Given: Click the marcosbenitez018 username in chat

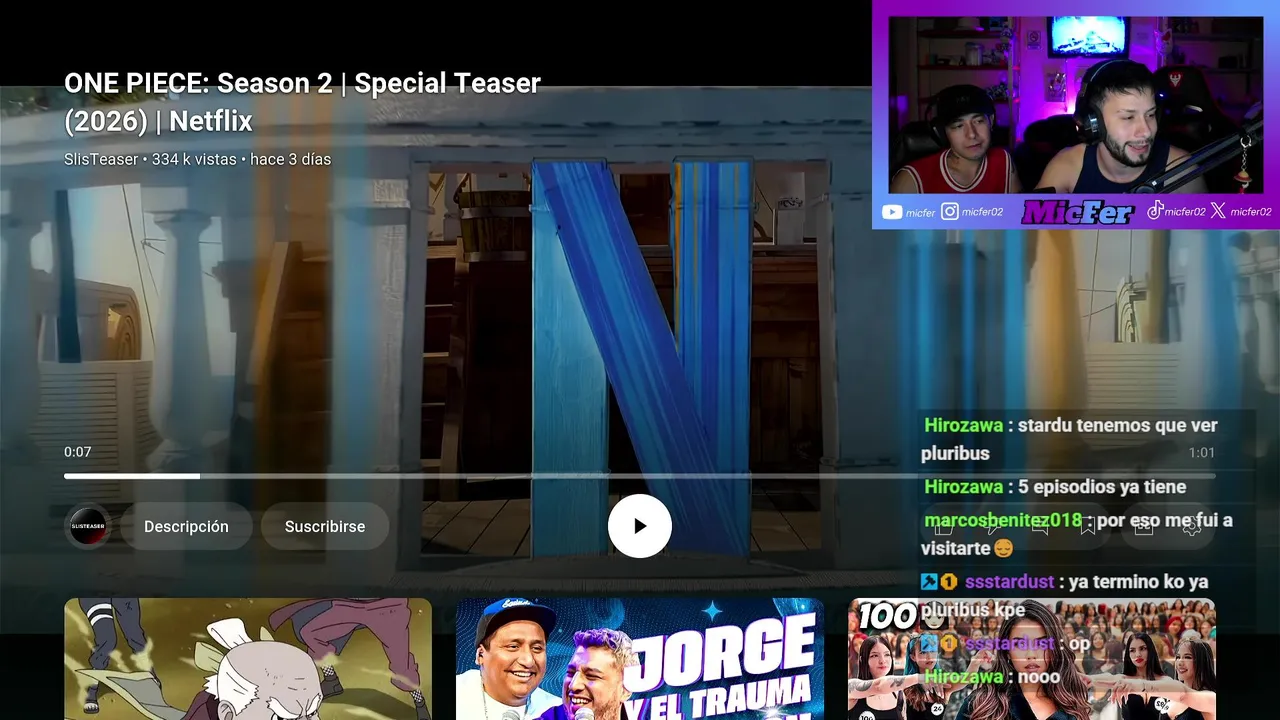Looking at the screenshot, I should 1003,521.
